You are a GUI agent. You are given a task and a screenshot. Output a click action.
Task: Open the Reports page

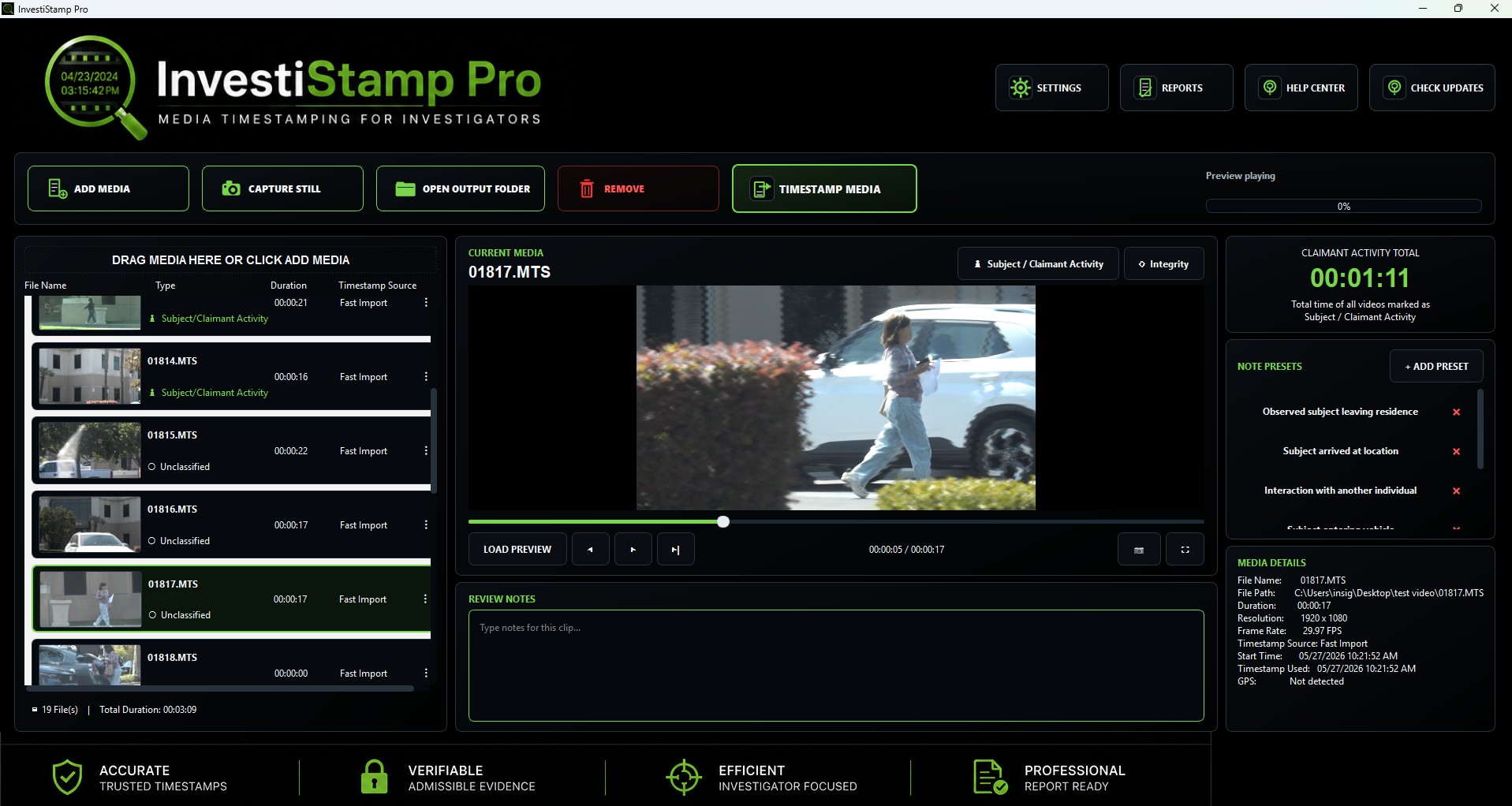pos(1176,88)
